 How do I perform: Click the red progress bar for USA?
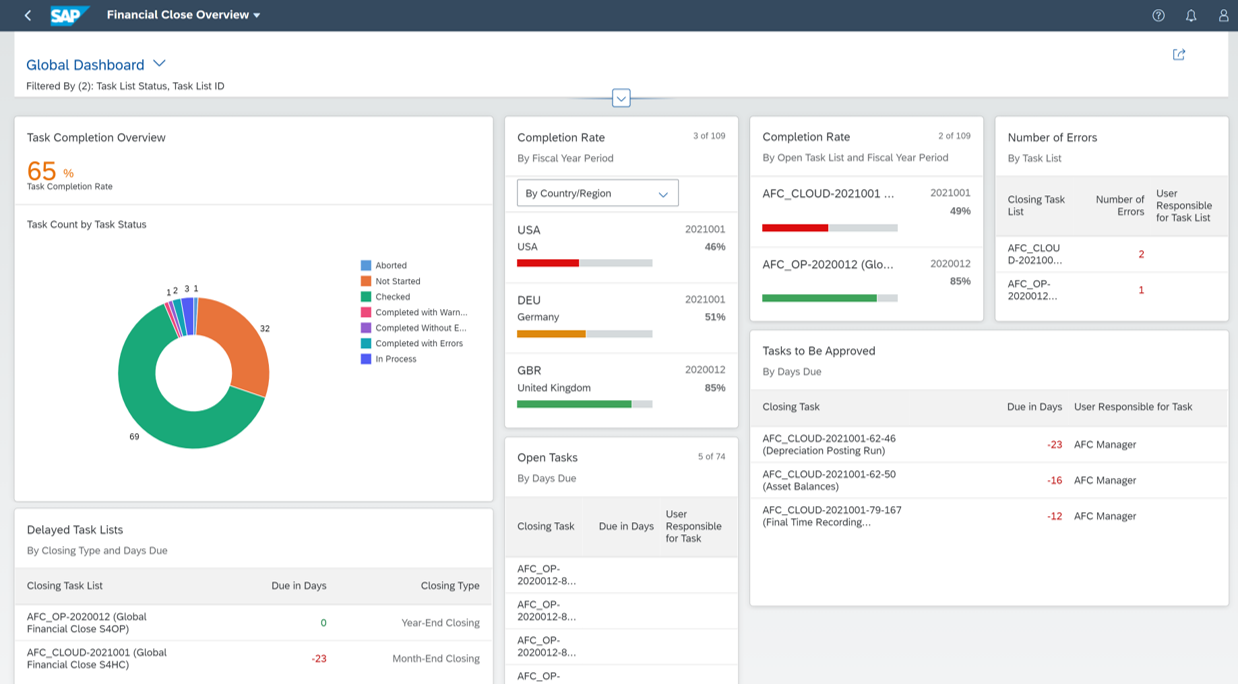coord(550,263)
